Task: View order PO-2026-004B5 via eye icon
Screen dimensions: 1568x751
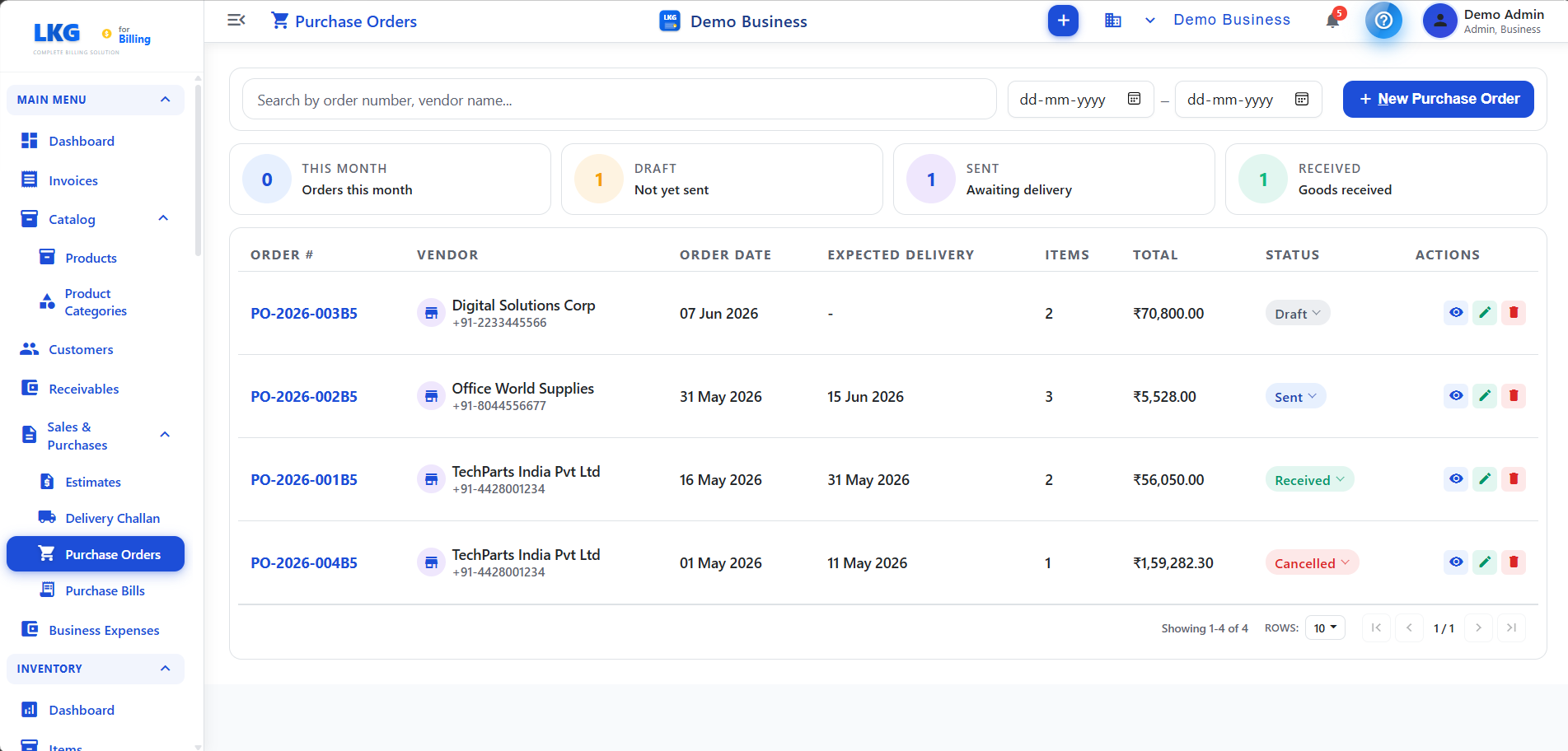Action: tap(1456, 562)
